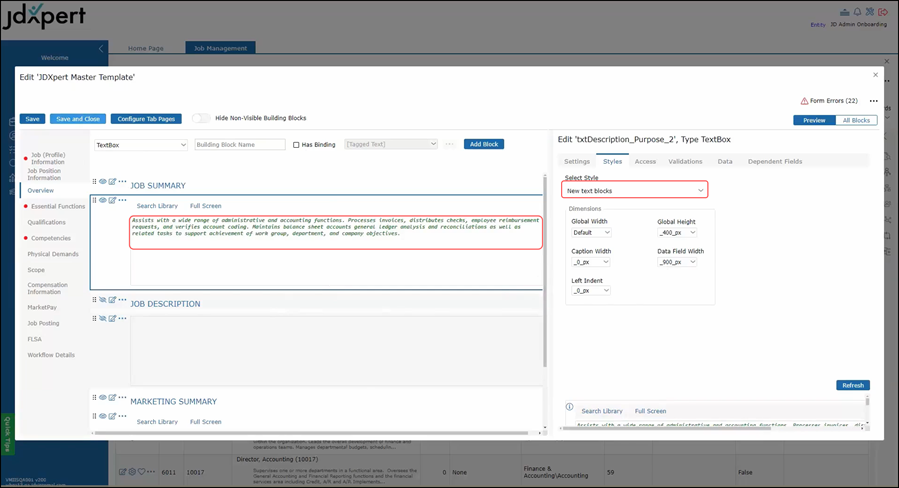This screenshot has width=899, height=488.
Task: Toggle Hide Non-Visible Building Blocks switch
Action: point(201,118)
